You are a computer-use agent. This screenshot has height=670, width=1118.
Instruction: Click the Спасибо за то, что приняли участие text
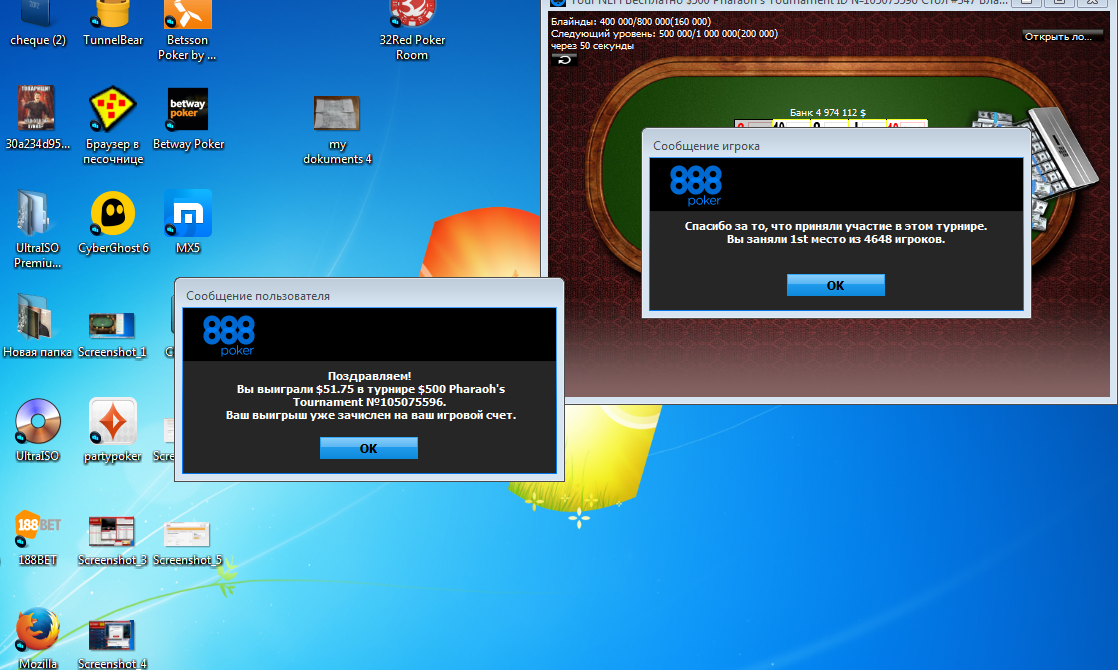point(836,226)
